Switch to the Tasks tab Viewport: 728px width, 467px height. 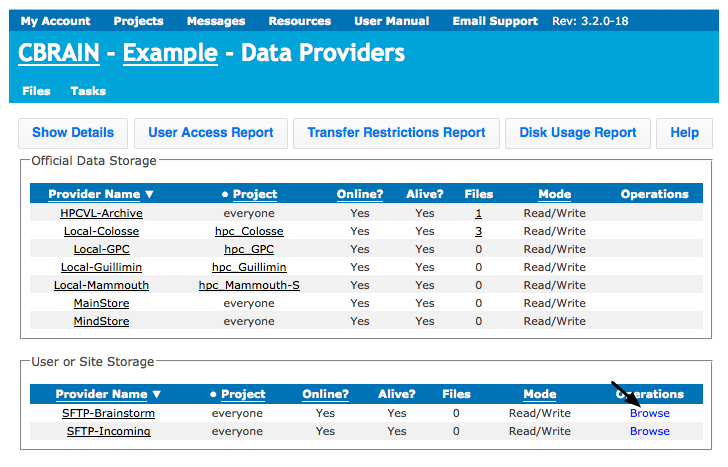(x=88, y=91)
